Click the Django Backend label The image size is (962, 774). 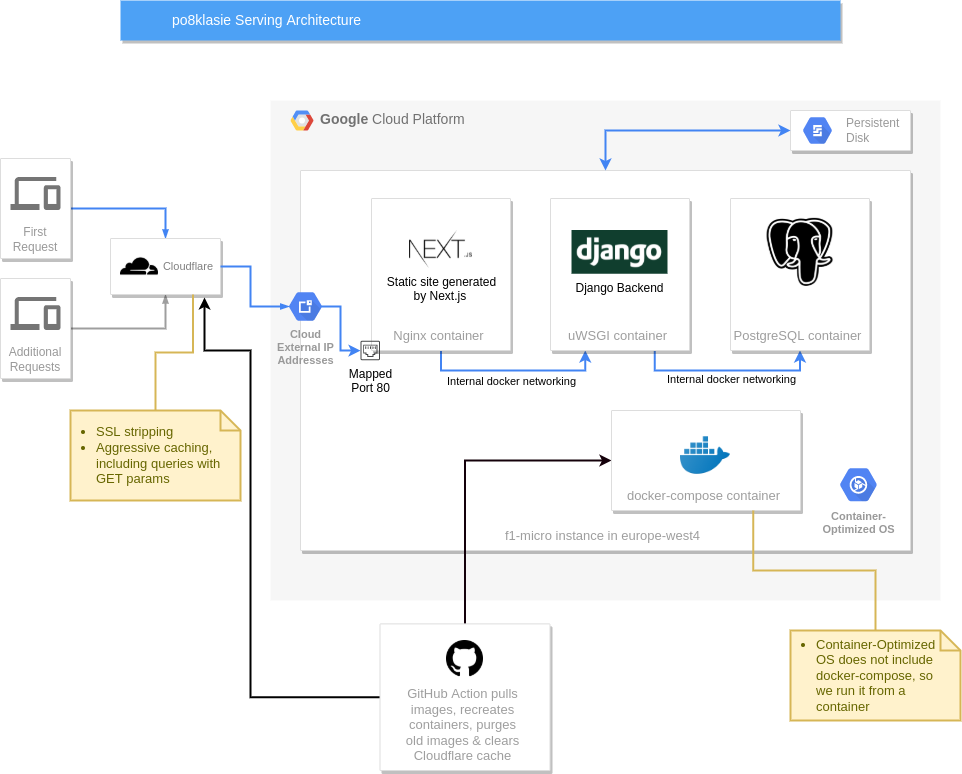click(619, 288)
